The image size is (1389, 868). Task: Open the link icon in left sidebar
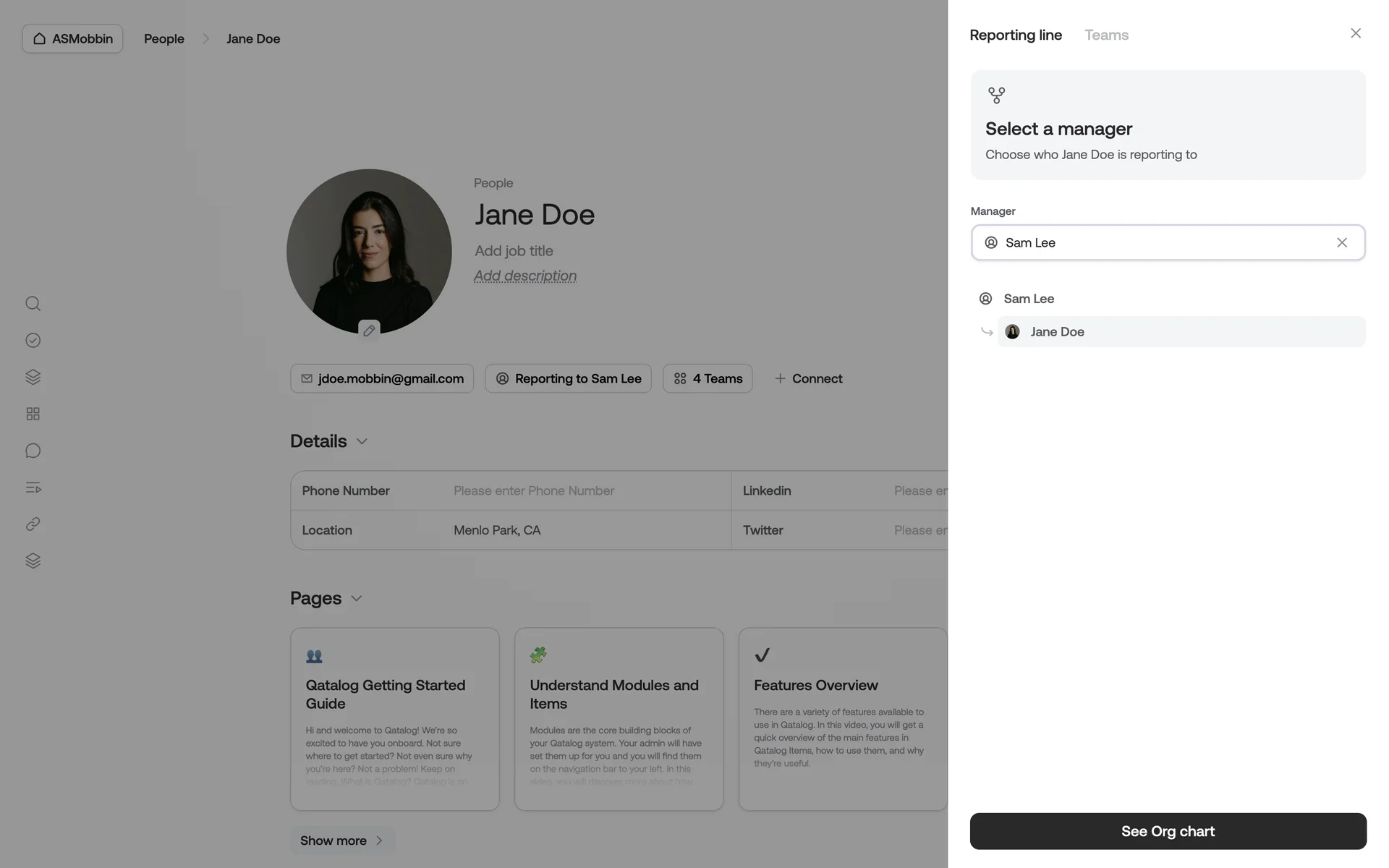(x=33, y=524)
